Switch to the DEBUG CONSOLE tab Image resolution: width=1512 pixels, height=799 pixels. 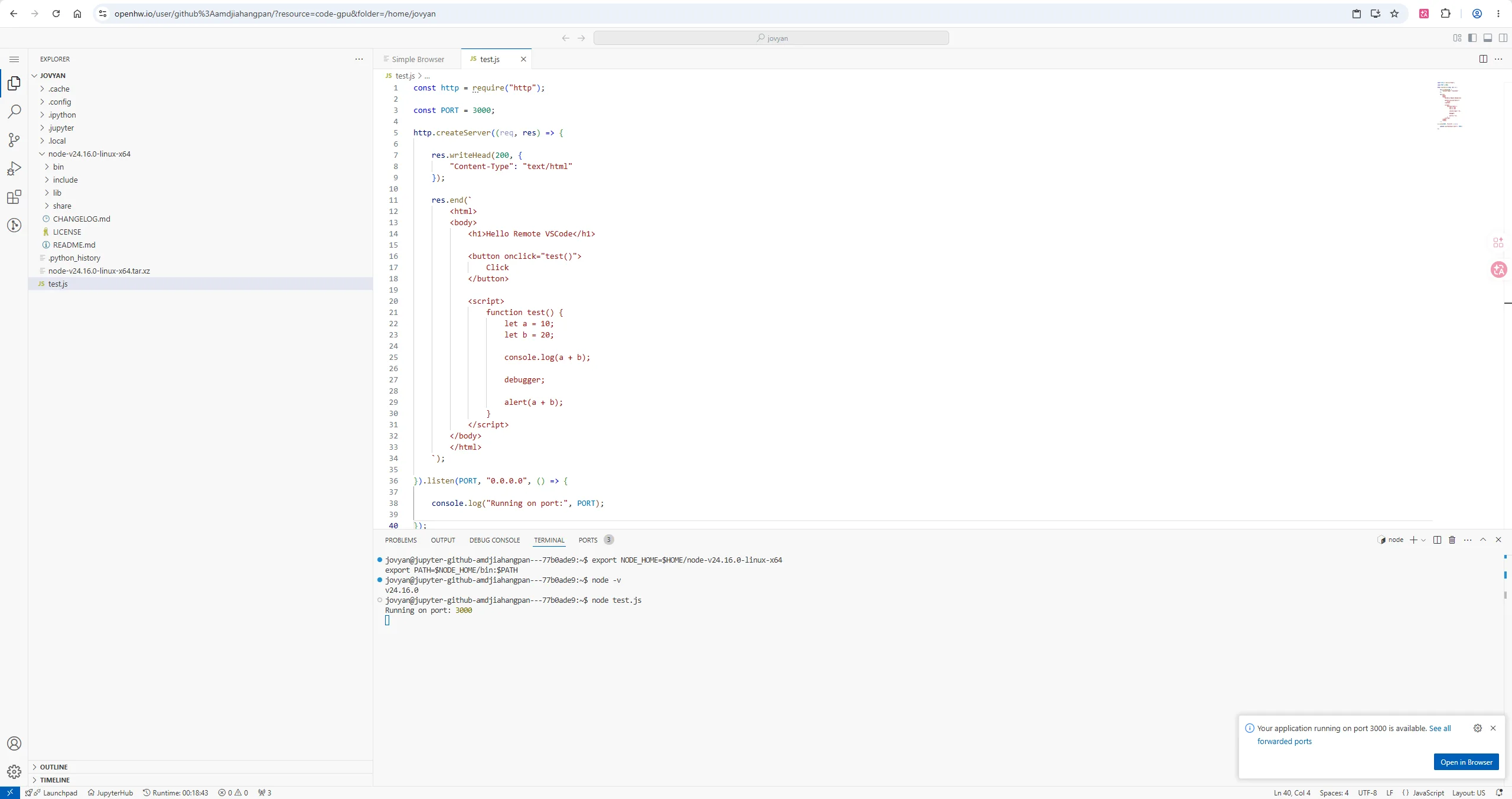[494, 540]
